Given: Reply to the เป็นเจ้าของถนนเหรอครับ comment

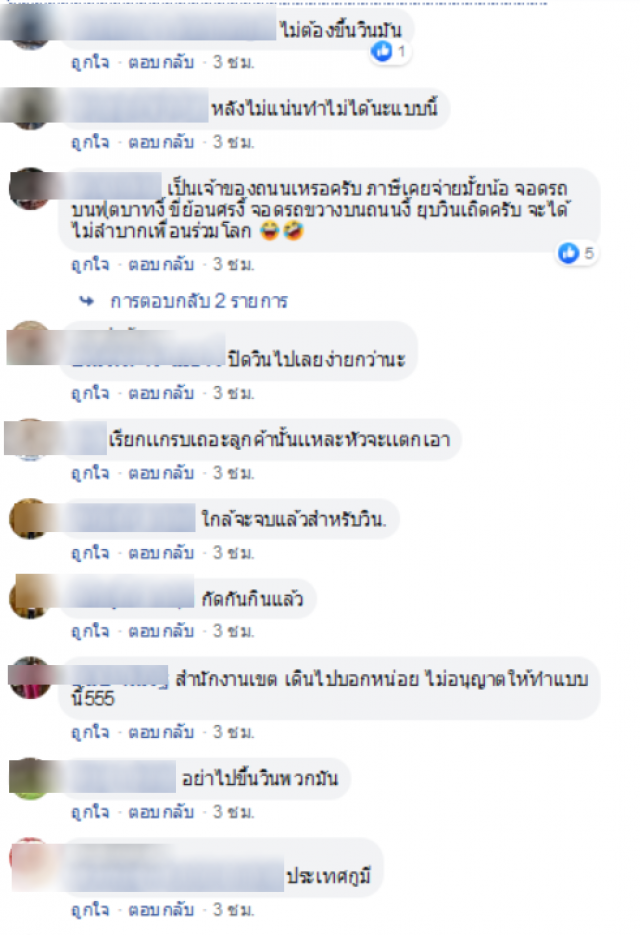Looking at the screenshot, I should [161, 264].
